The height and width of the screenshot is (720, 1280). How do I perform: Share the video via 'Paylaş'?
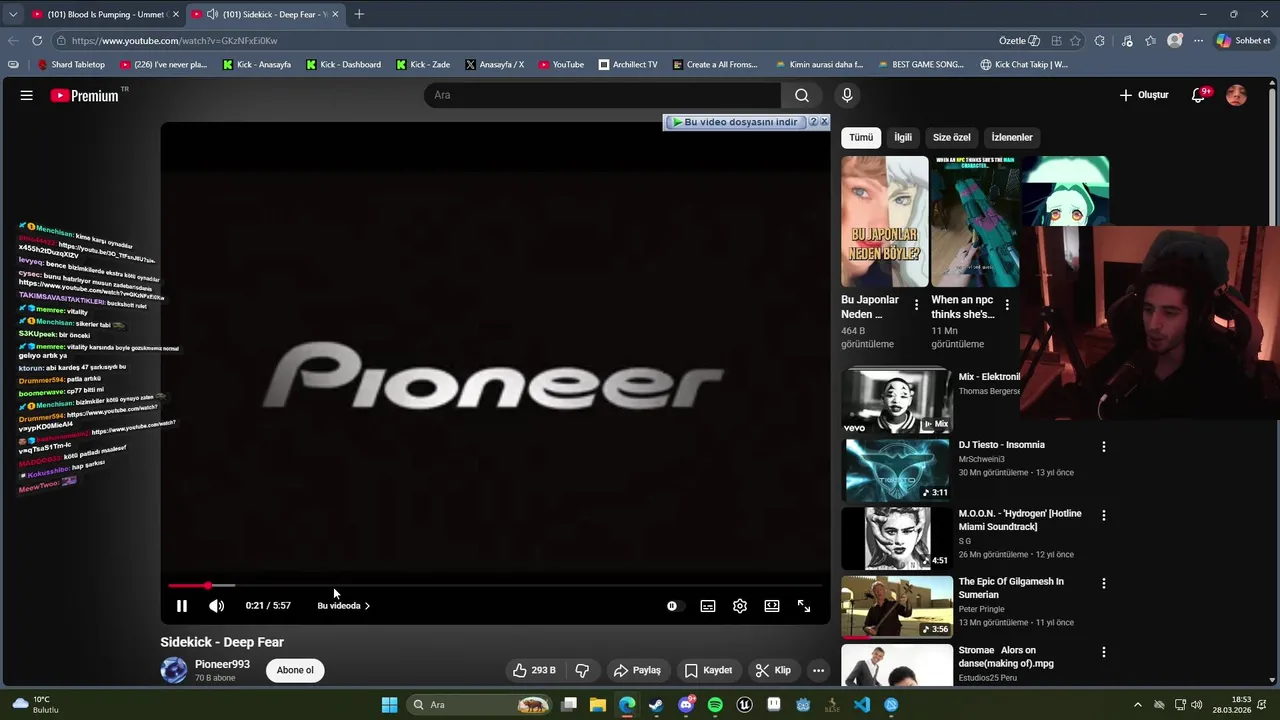coord(638,670)
